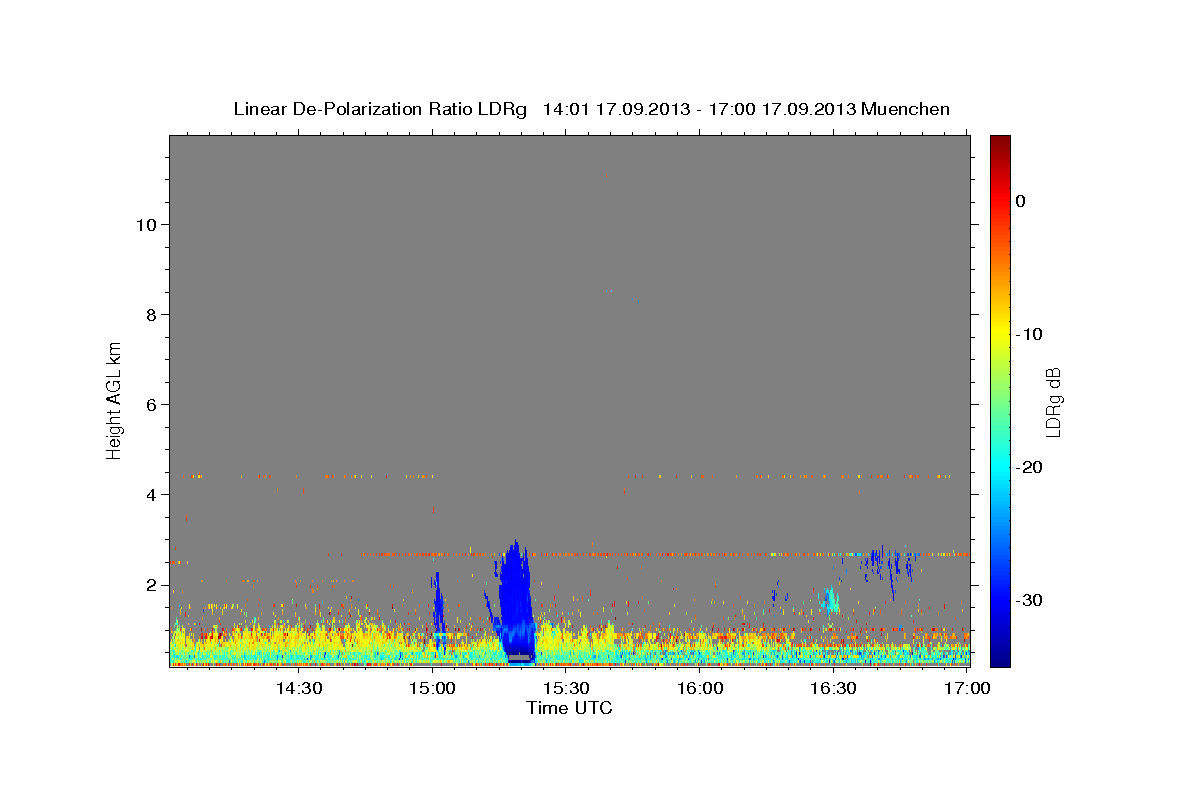Click the colorbar value 0

[x=1021, y=201]
